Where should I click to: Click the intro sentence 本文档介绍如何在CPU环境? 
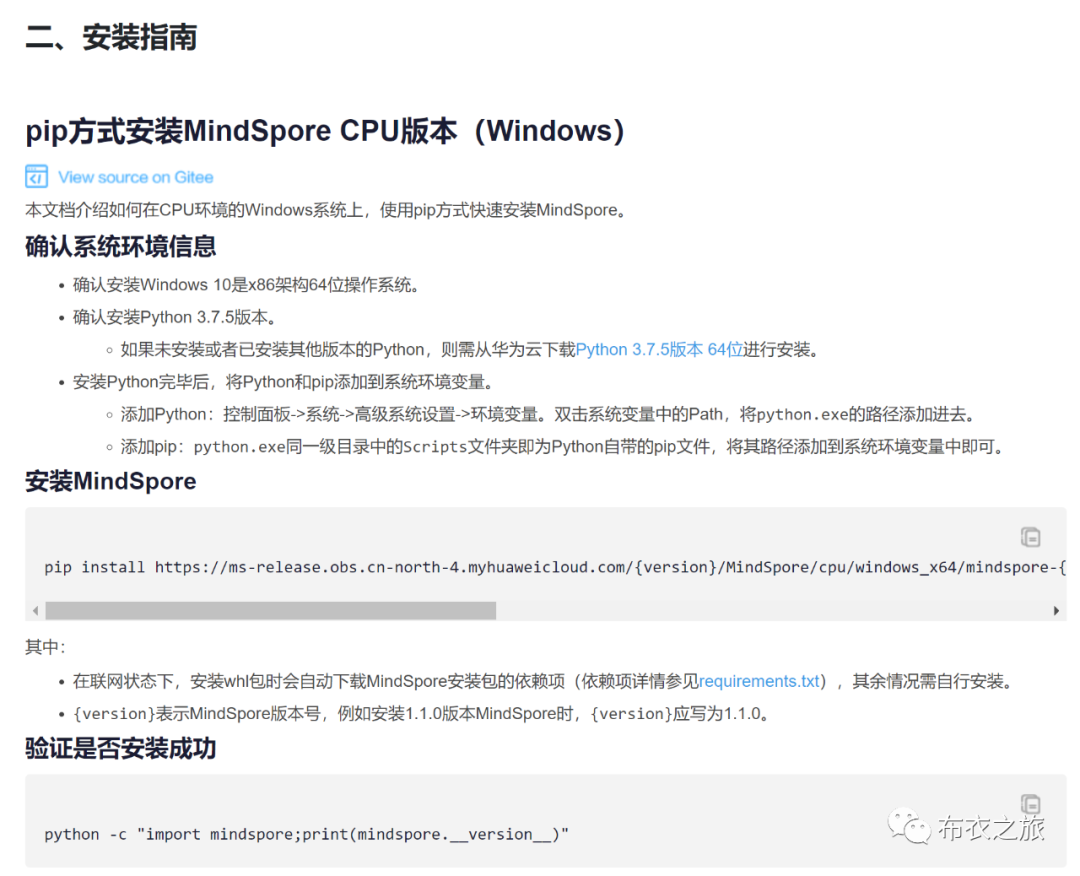326,209
